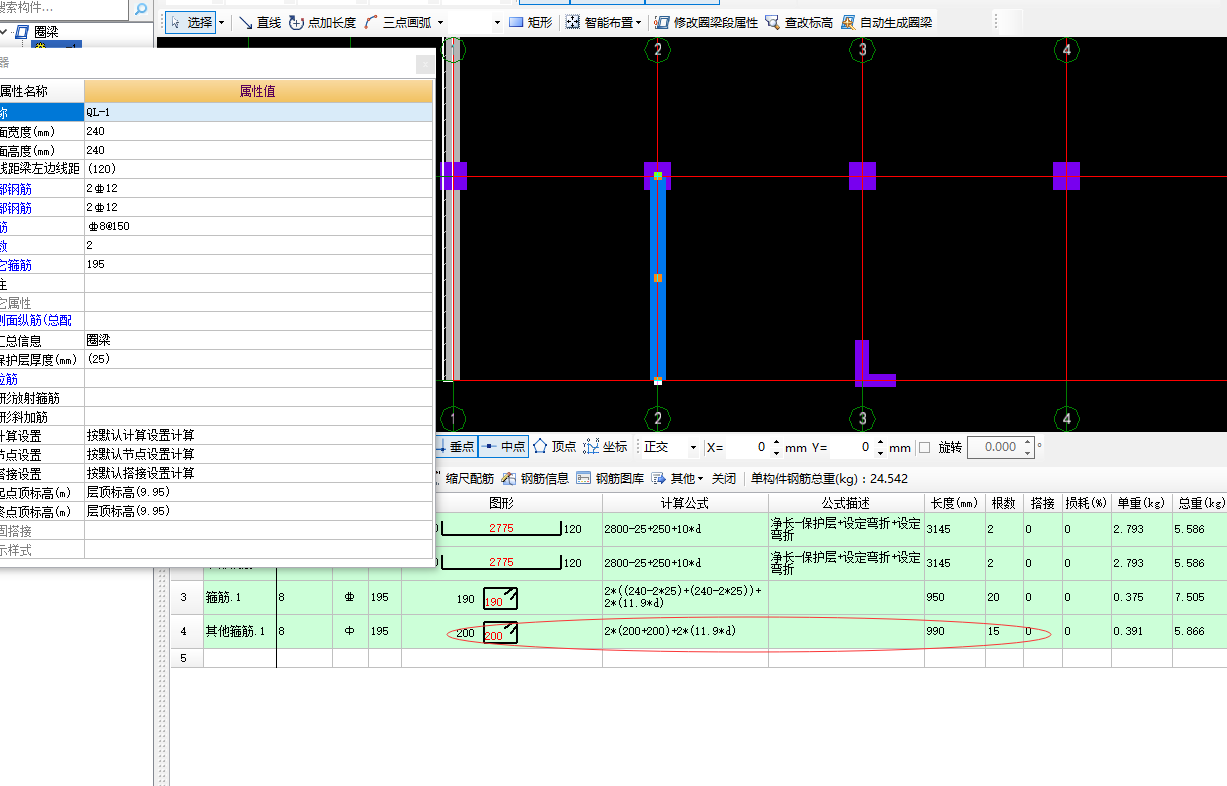Choose the 矩形 rectangle tool
The height and width of the screenshot is (786, 1227).
530,22
